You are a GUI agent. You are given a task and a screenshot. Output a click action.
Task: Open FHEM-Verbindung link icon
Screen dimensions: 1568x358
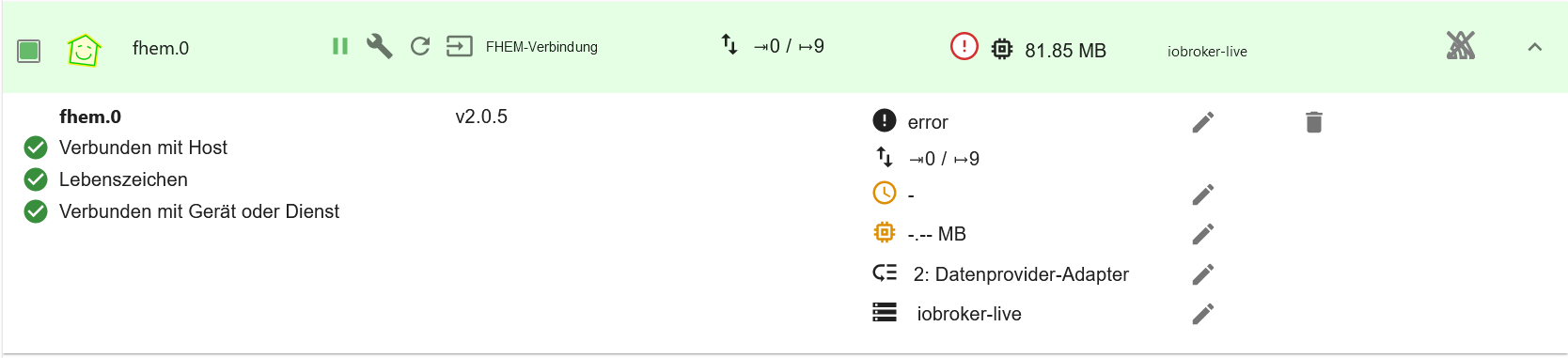point(459,46)
